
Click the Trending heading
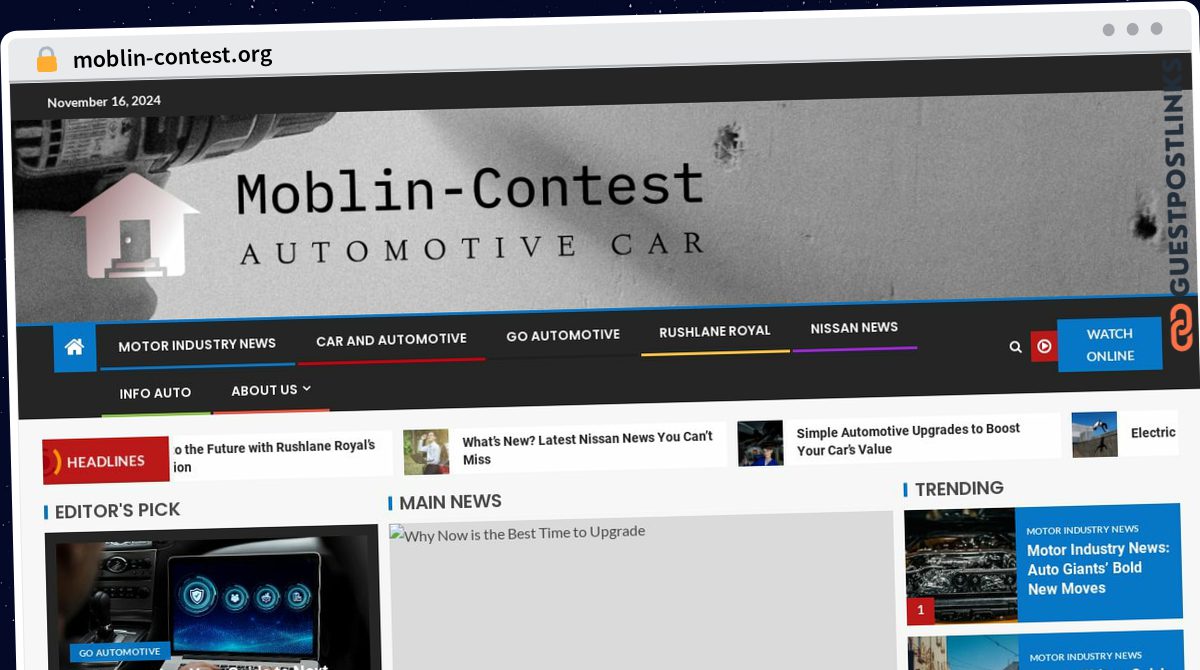click(959, 488)
